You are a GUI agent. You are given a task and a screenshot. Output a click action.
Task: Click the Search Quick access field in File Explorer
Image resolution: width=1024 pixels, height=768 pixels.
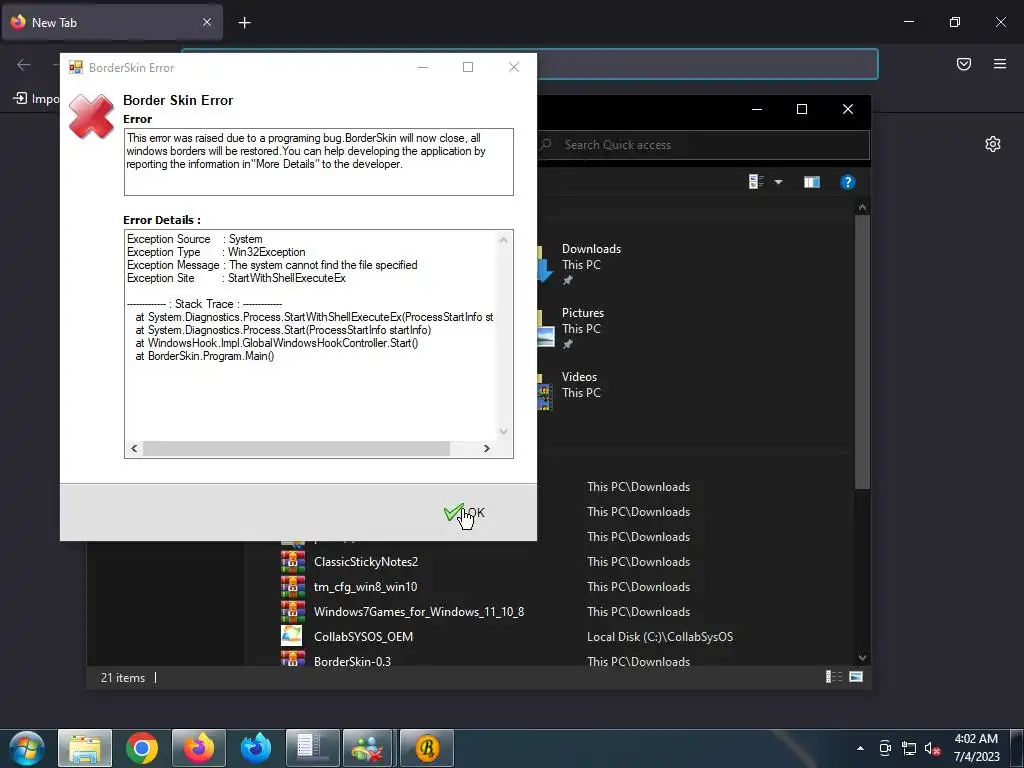704,145
